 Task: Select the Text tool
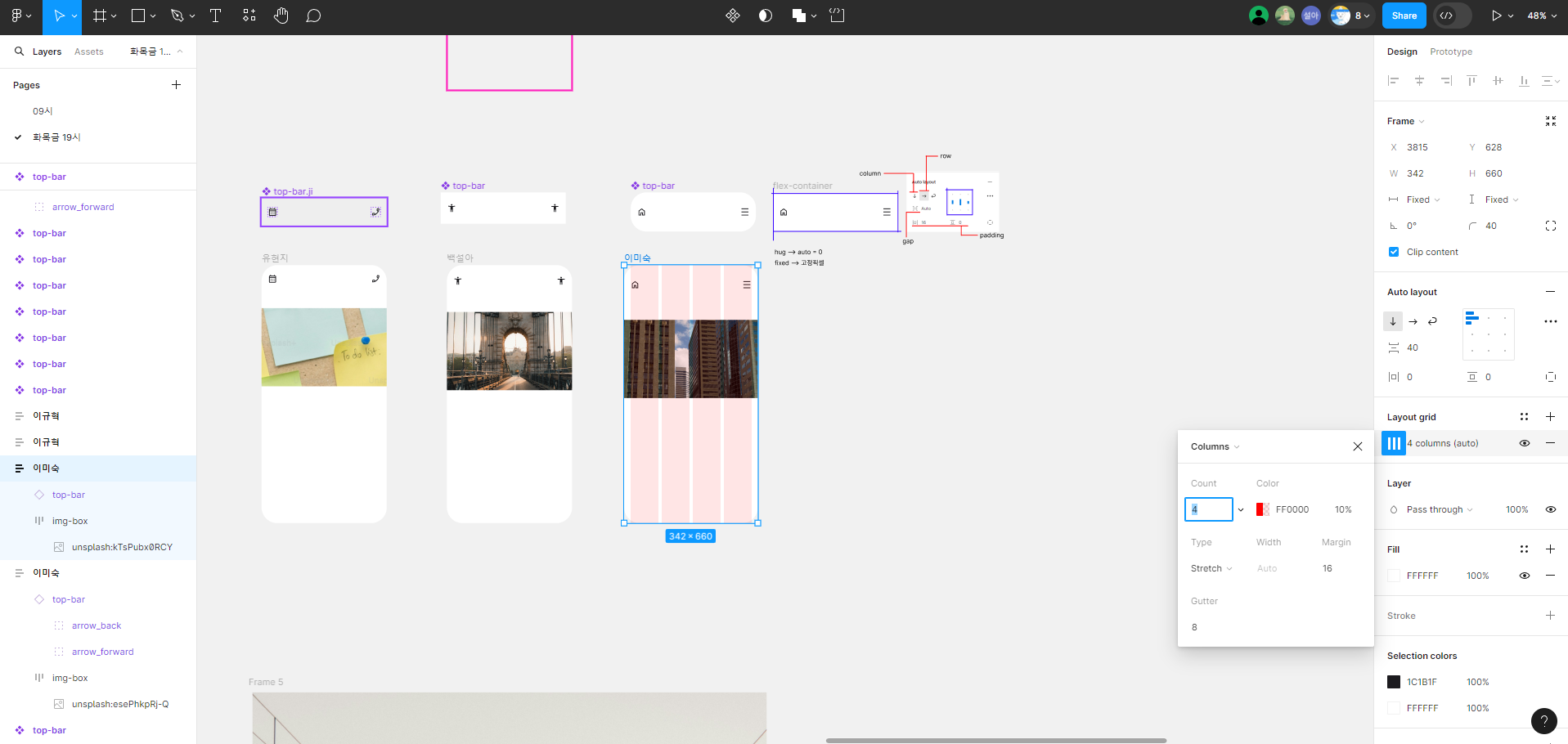pos(216,16)
